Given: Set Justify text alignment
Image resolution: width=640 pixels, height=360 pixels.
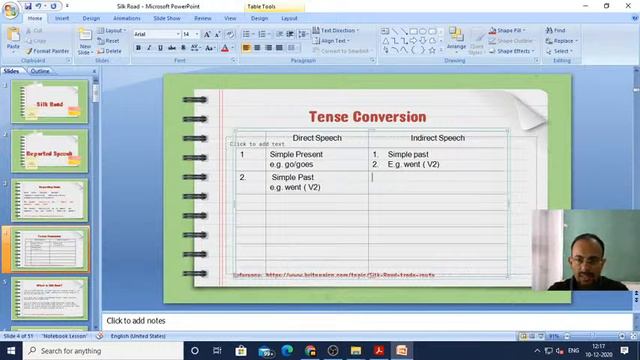Looking at the screenshot, I should coord(279,48).
